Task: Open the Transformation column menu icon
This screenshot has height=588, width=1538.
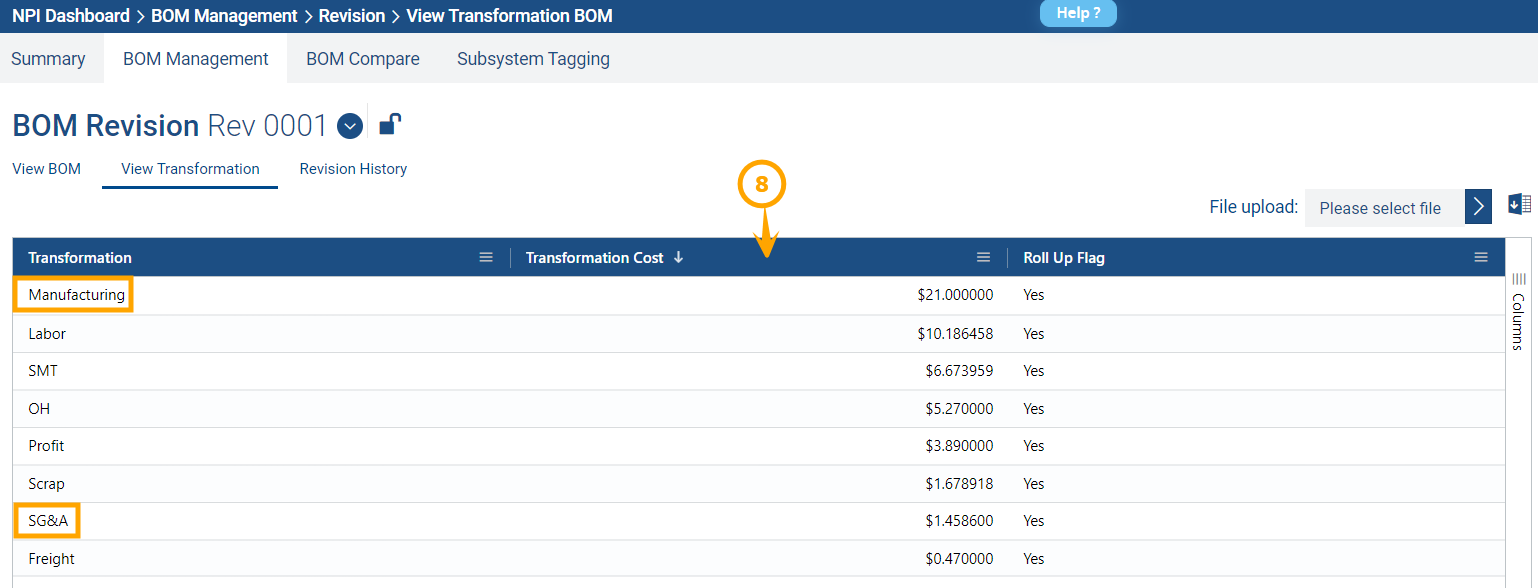Action: click(486, 258)
